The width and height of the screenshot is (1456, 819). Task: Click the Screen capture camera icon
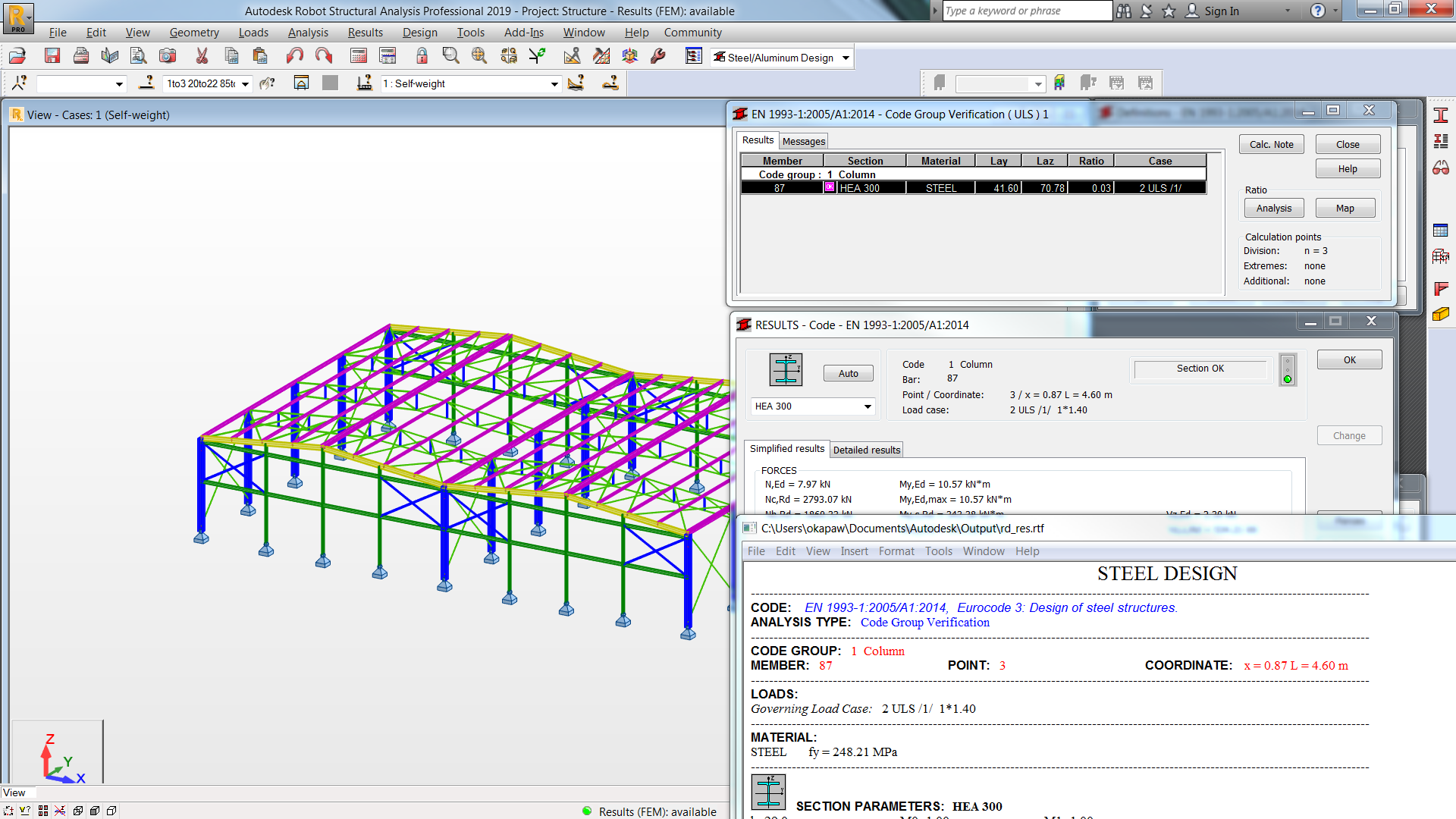[x=168, y=56]
